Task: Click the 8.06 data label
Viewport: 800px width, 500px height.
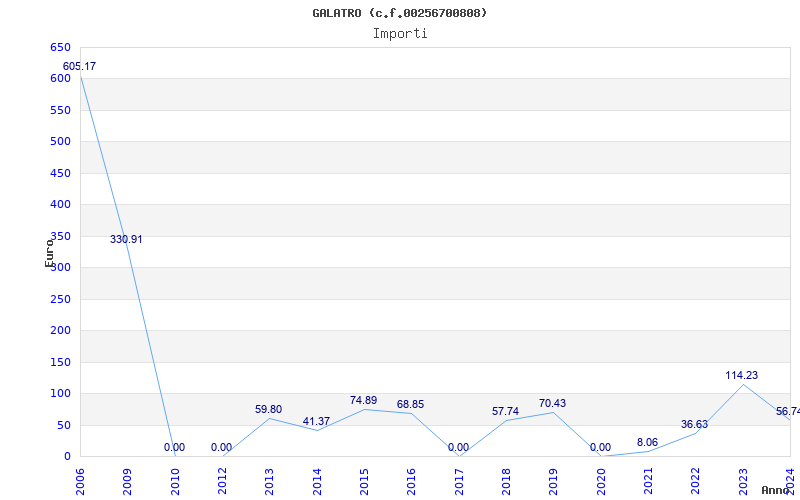Action: tap(647, 442)
